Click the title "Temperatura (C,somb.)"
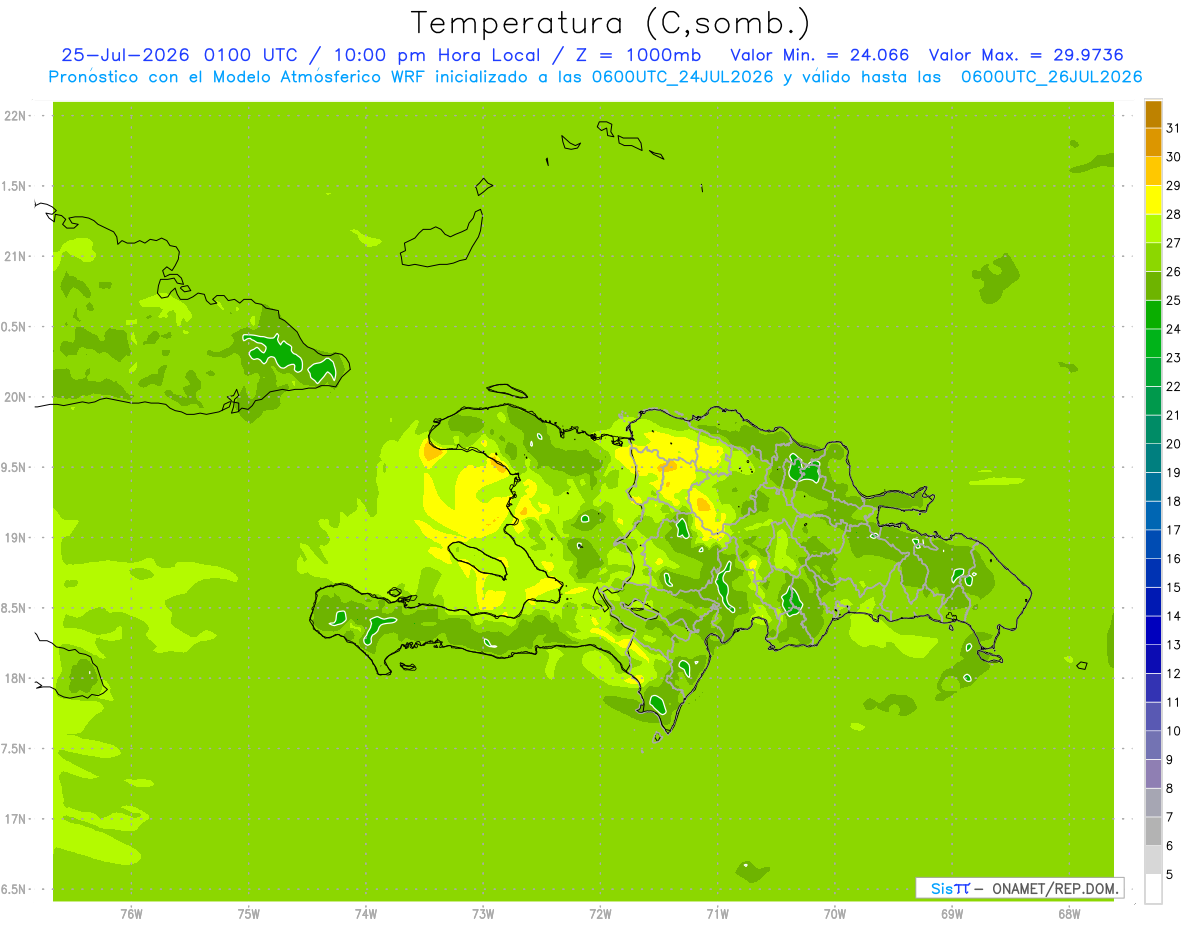The width and height of the screenshot is (1200, 927). (x=611, y=22)
